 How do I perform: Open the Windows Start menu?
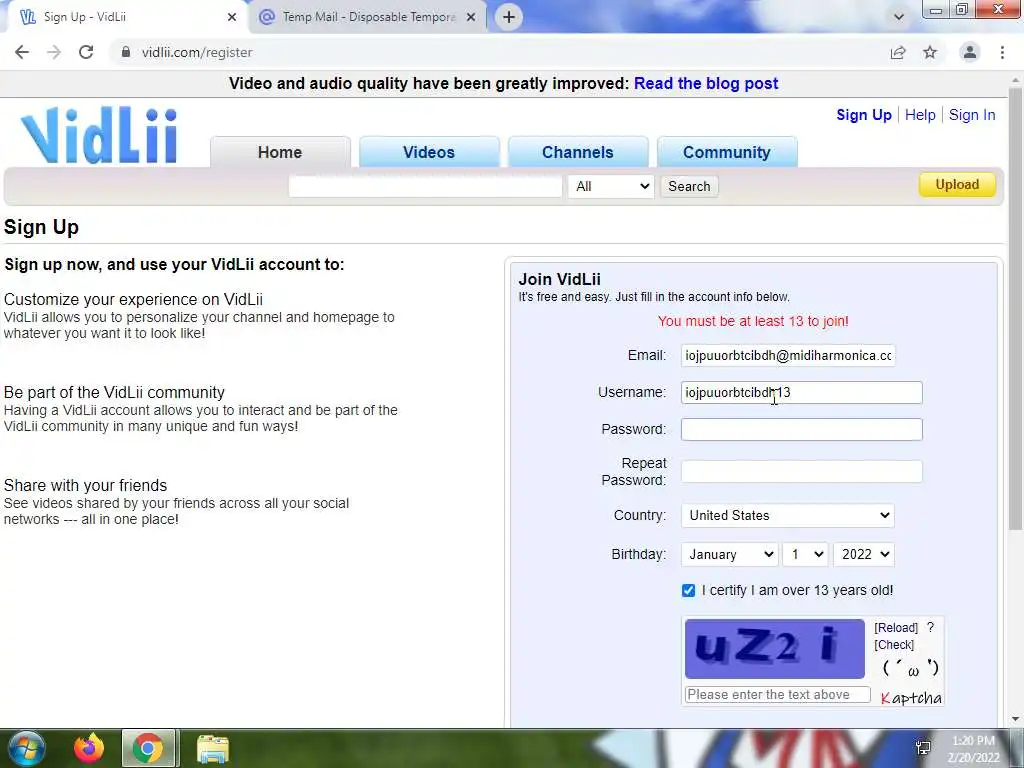pyautogui.click(x=26, y=748)
